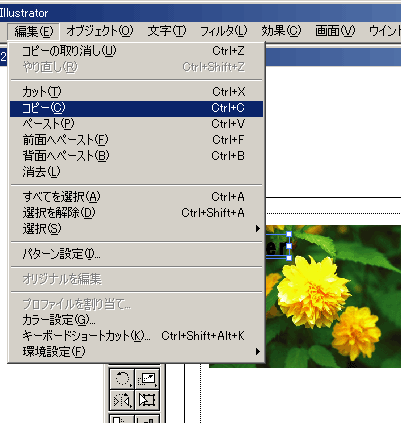Open the フィルタ(L) menu

pos(223,31)
